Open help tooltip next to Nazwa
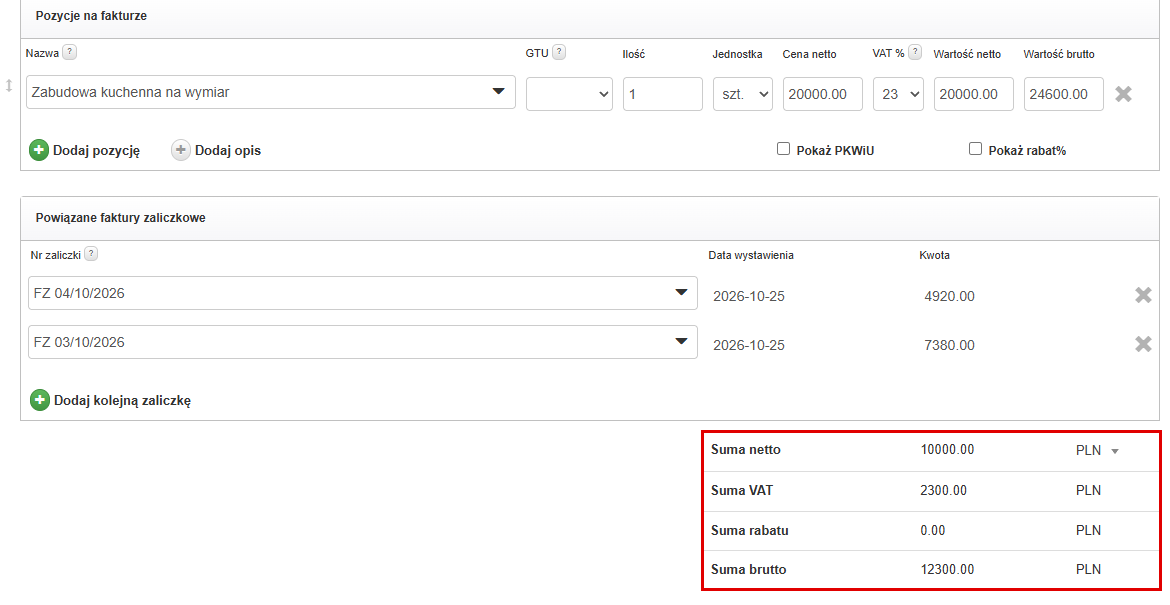 click(69, 52)
